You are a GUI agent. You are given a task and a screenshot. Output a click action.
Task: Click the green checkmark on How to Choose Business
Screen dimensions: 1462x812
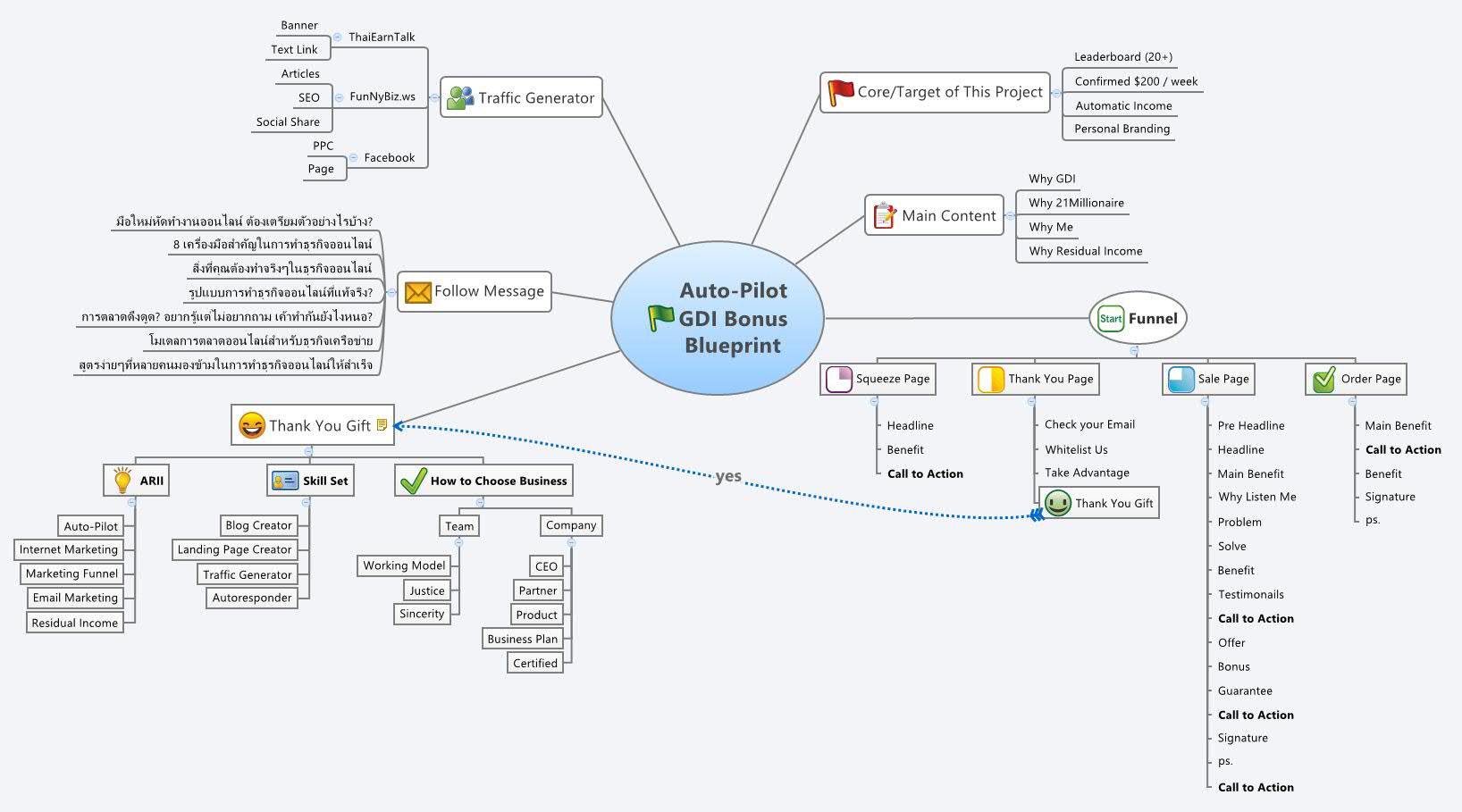coord(413,481)
